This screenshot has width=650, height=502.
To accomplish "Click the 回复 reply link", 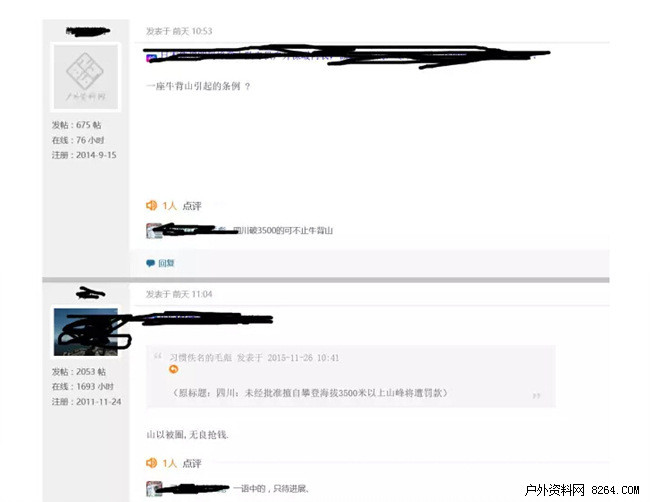I will [166, 263].
